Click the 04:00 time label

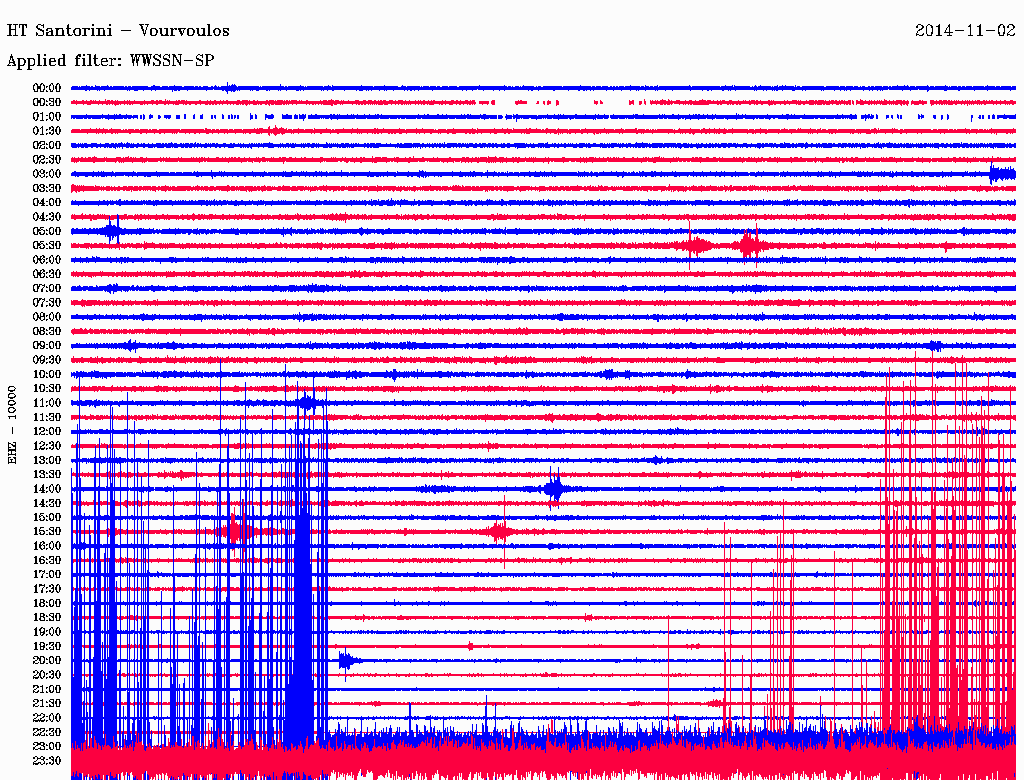coord(47,203)
